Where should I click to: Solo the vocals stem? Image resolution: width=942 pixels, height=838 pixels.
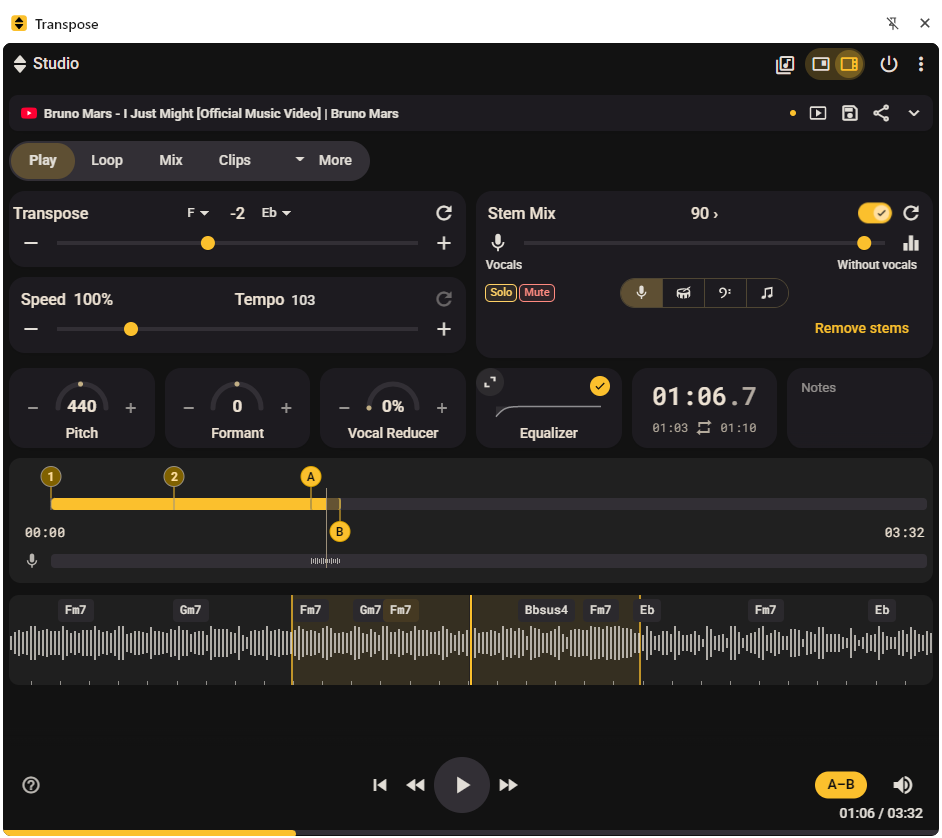tap(501, 293)
